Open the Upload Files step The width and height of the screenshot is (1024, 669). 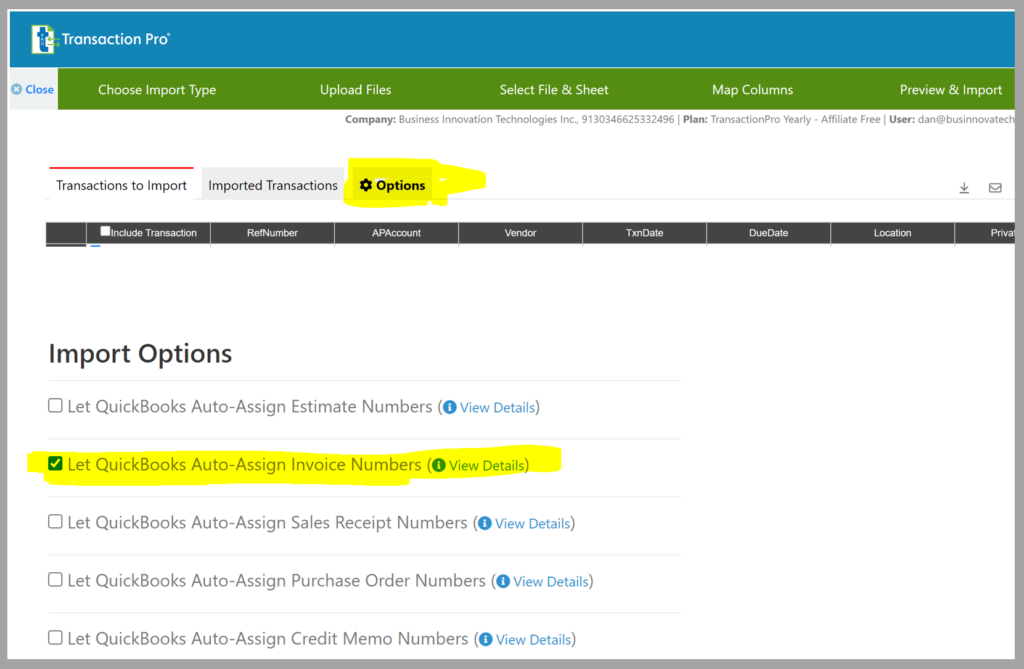(x=355, y=89)
